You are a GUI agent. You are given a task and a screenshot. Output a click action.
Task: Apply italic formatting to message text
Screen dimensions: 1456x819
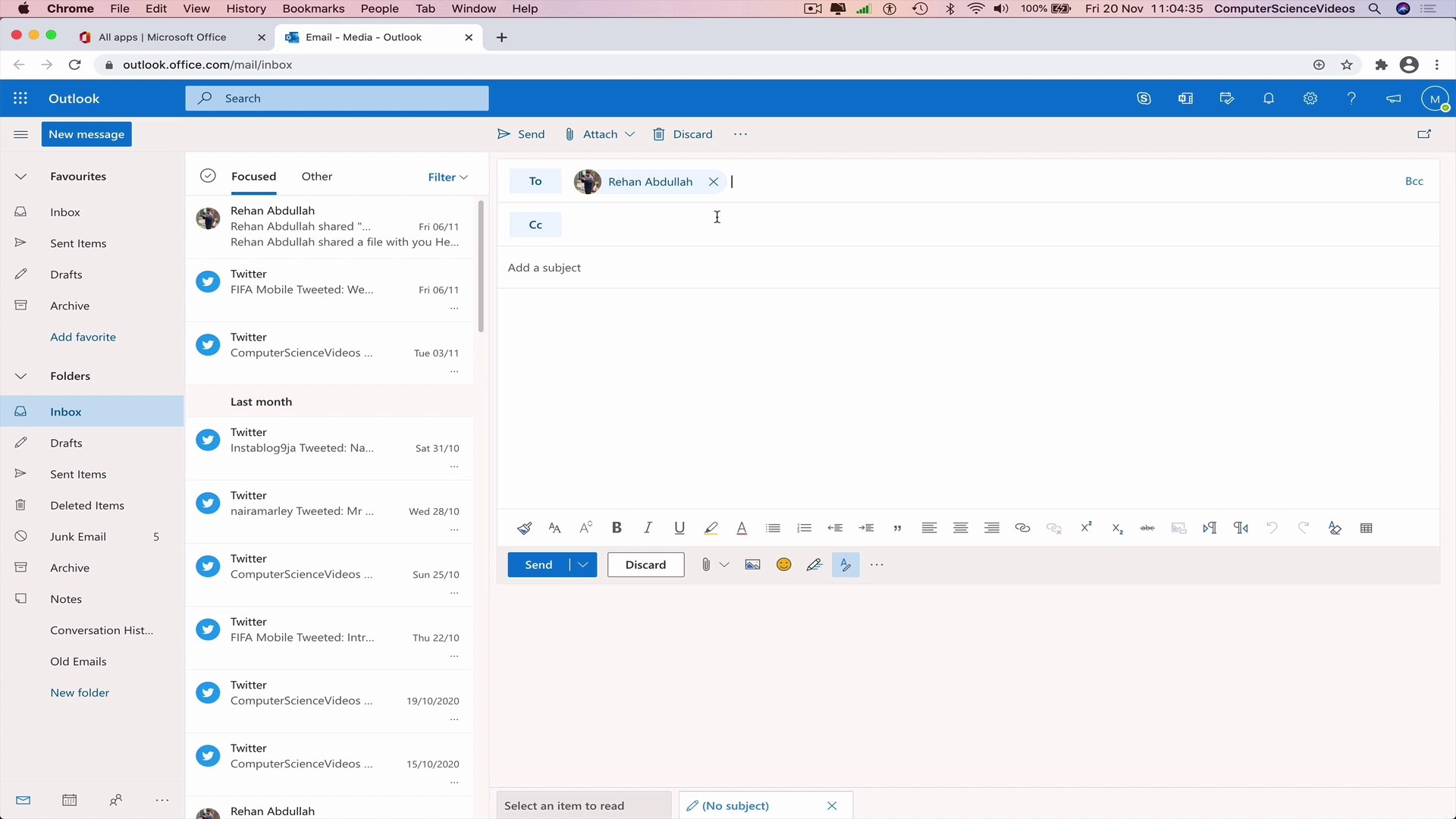[x=648, y=528]
